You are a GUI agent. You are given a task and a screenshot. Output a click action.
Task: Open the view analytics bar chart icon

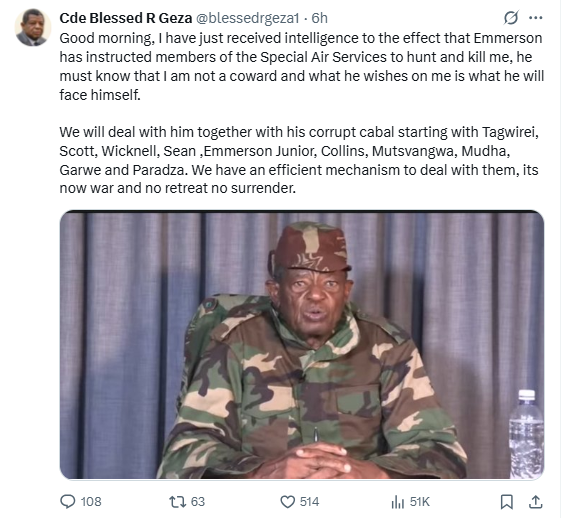coord(397,502)
